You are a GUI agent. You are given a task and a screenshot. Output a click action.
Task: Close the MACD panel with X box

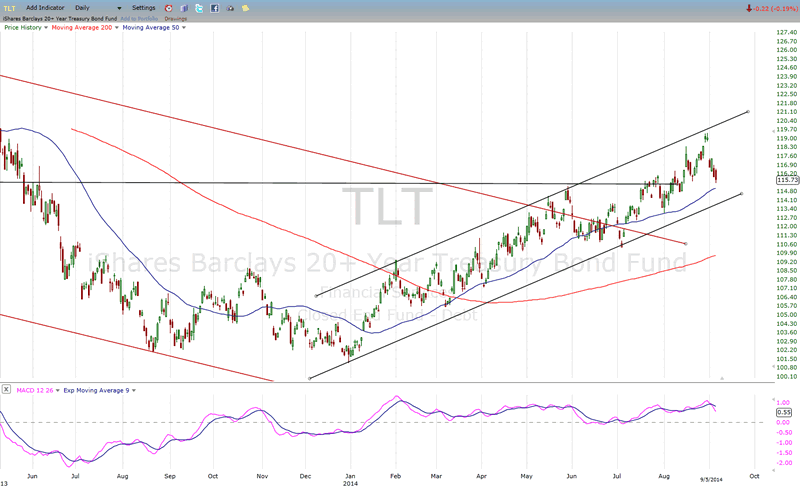[x=6, y=389]
